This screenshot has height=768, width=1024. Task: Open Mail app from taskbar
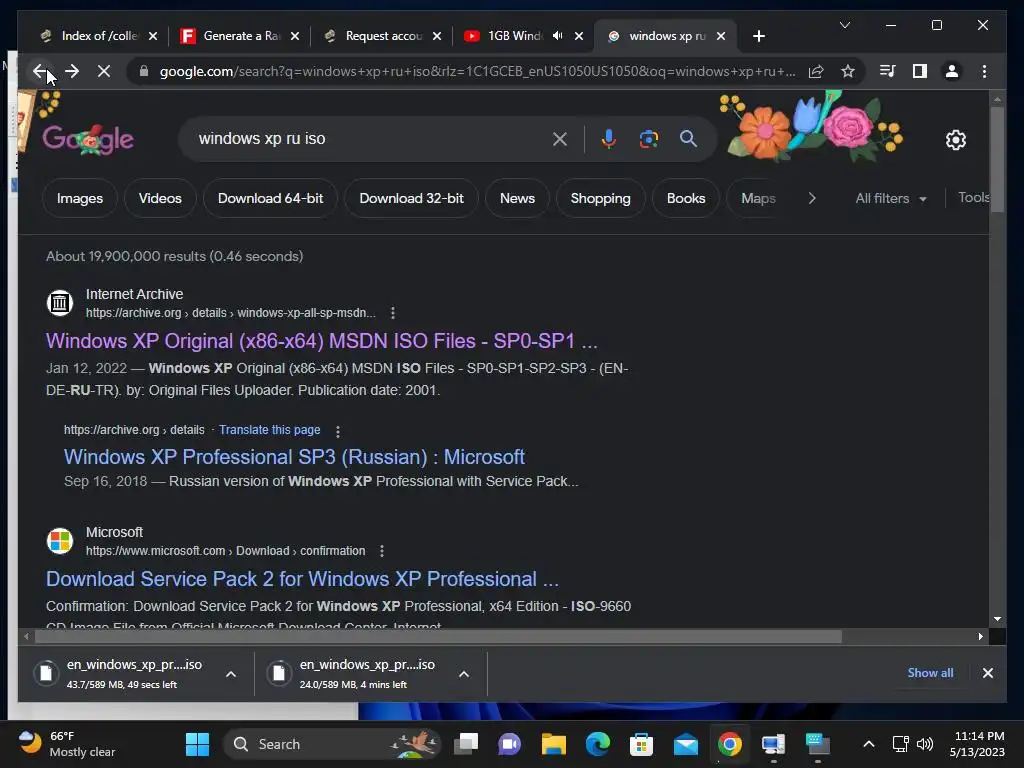pyautogui.click(x=686, y=744)
